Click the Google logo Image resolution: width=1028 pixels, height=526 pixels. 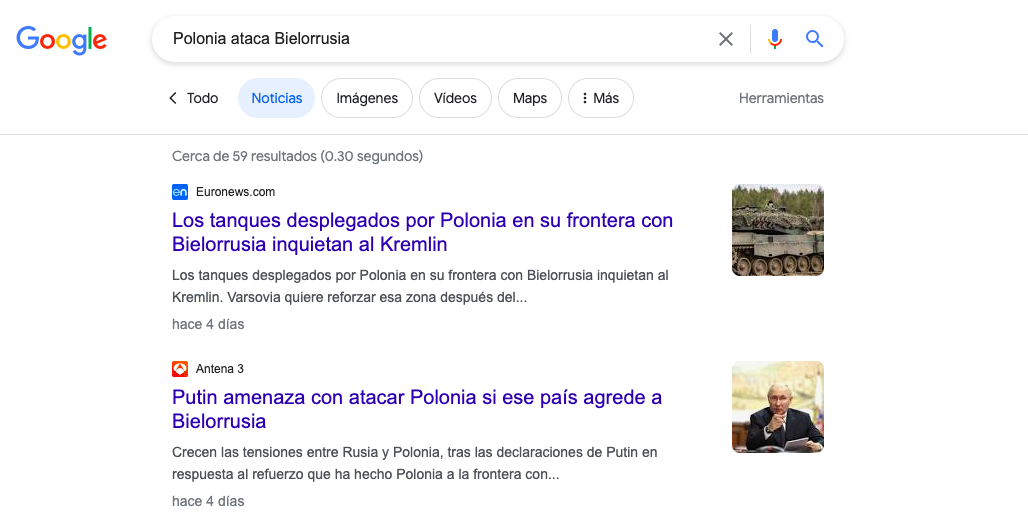(61, 40)
